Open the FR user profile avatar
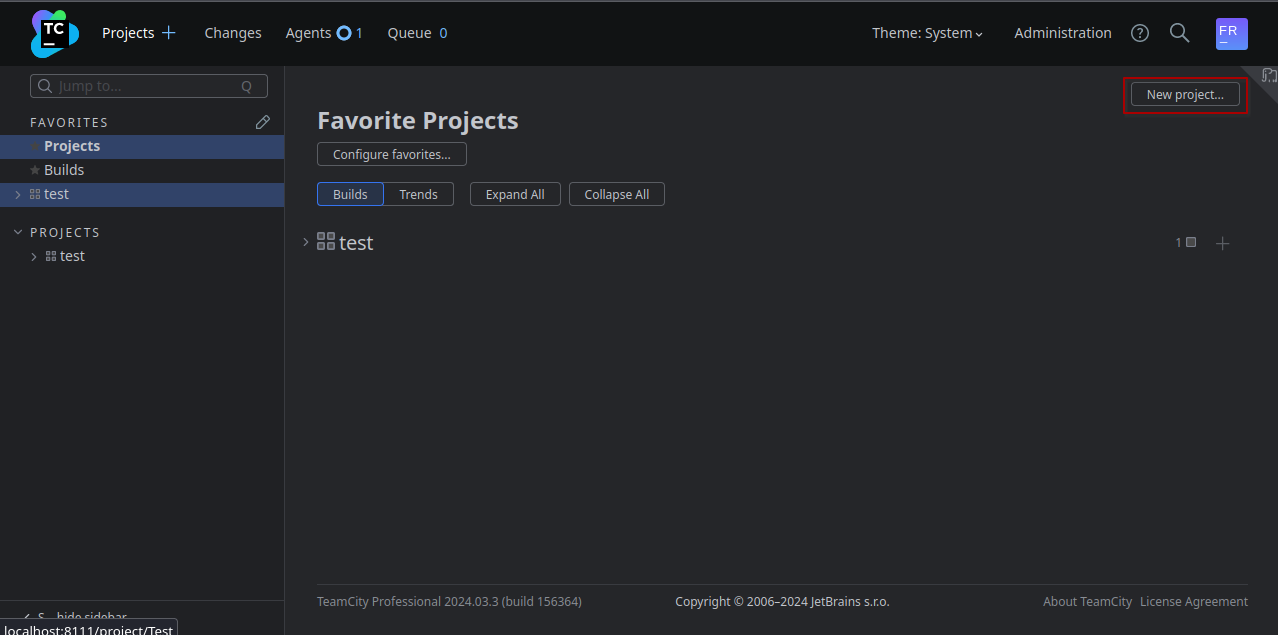Screen dimensions: 1278x635 point(1231,33)
